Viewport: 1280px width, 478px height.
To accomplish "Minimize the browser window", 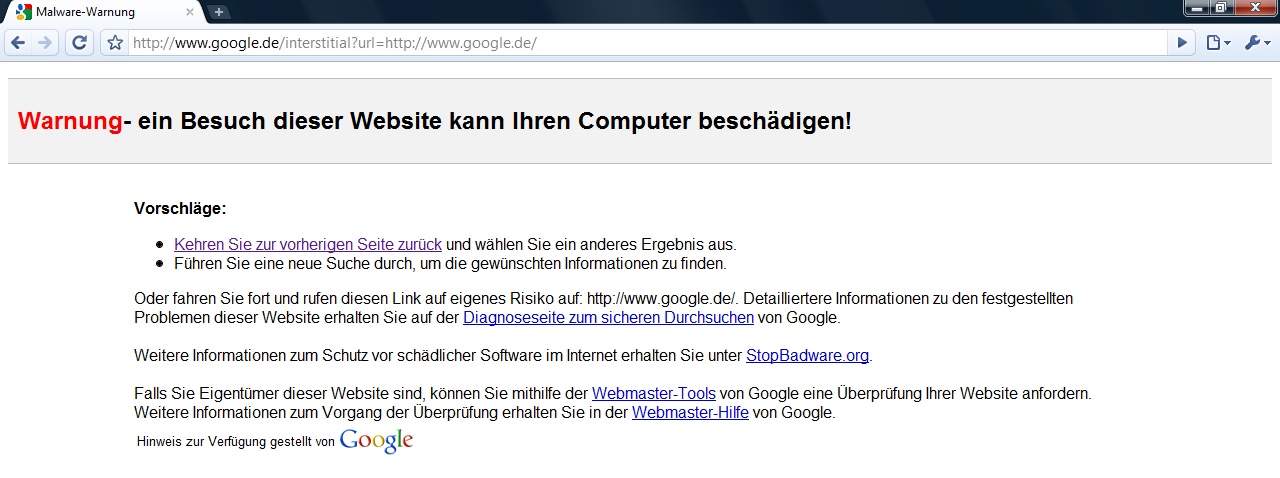I will tap(1198, 8).
